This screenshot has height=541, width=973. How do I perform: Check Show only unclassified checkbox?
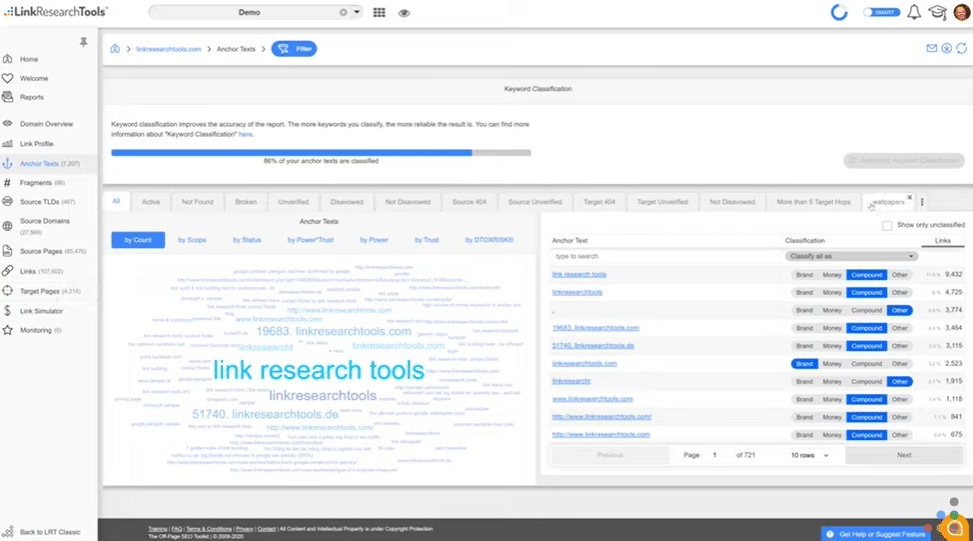887,225
